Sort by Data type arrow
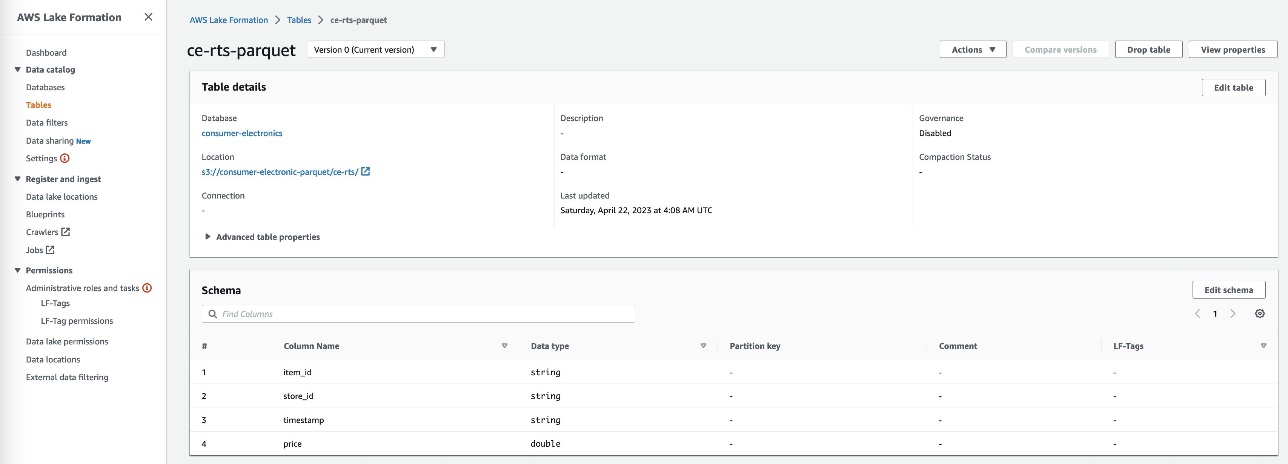 703,346
